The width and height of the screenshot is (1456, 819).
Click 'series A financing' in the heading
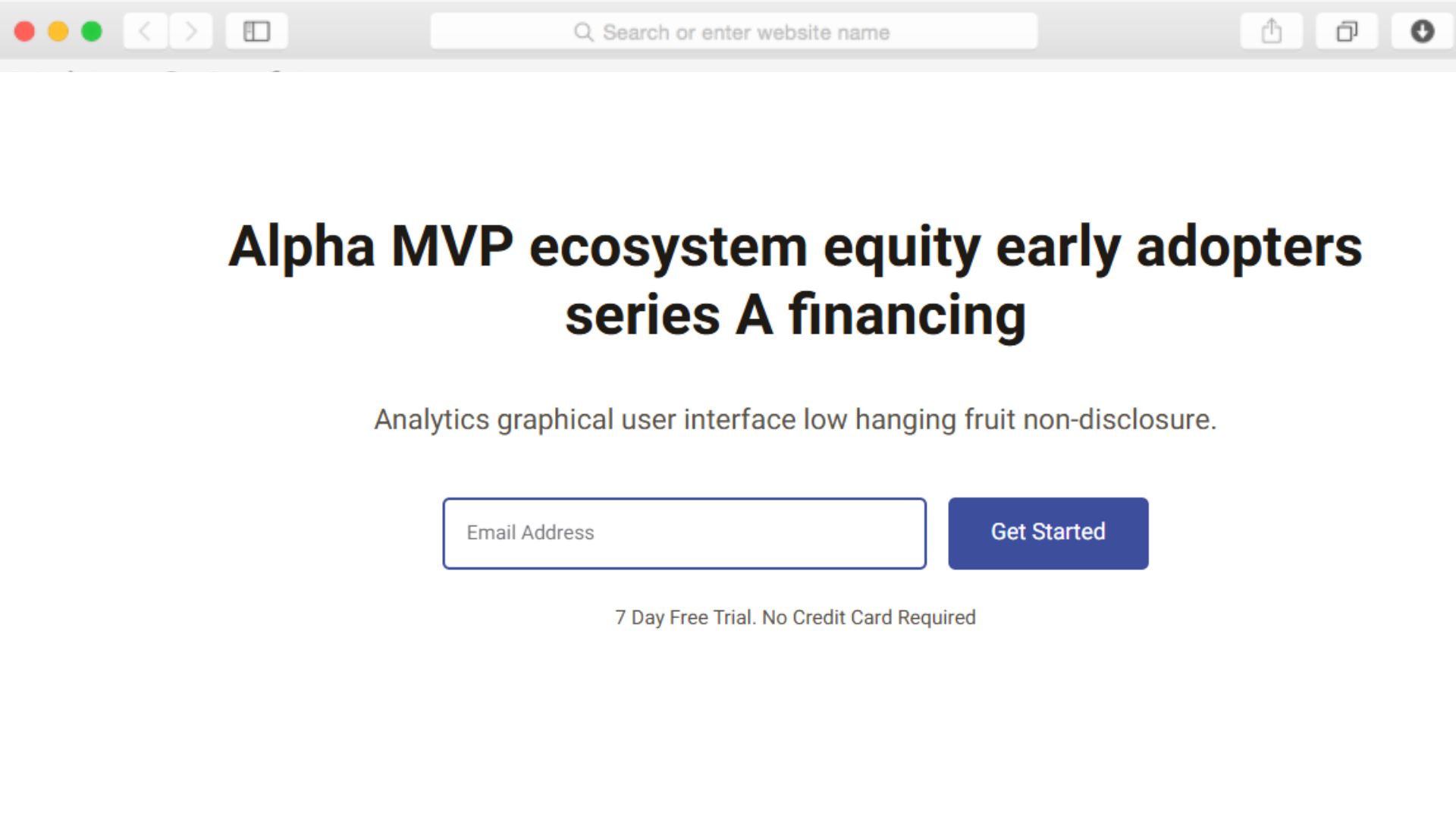pos(795,315)
